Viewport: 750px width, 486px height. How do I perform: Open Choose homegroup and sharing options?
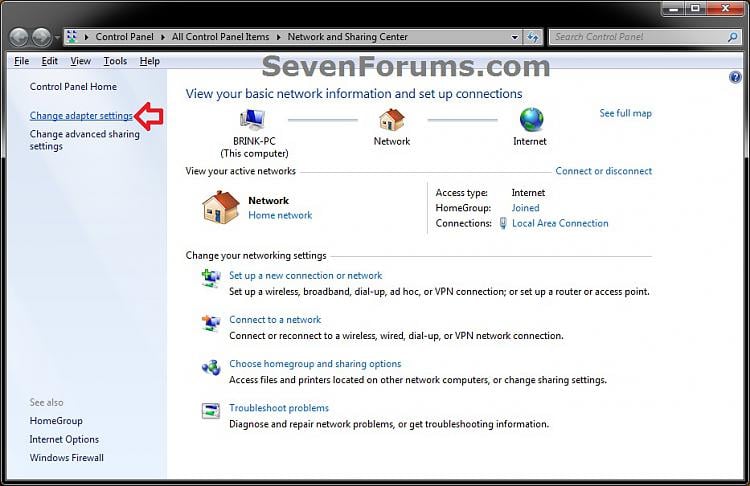click(x=315, y=364)
